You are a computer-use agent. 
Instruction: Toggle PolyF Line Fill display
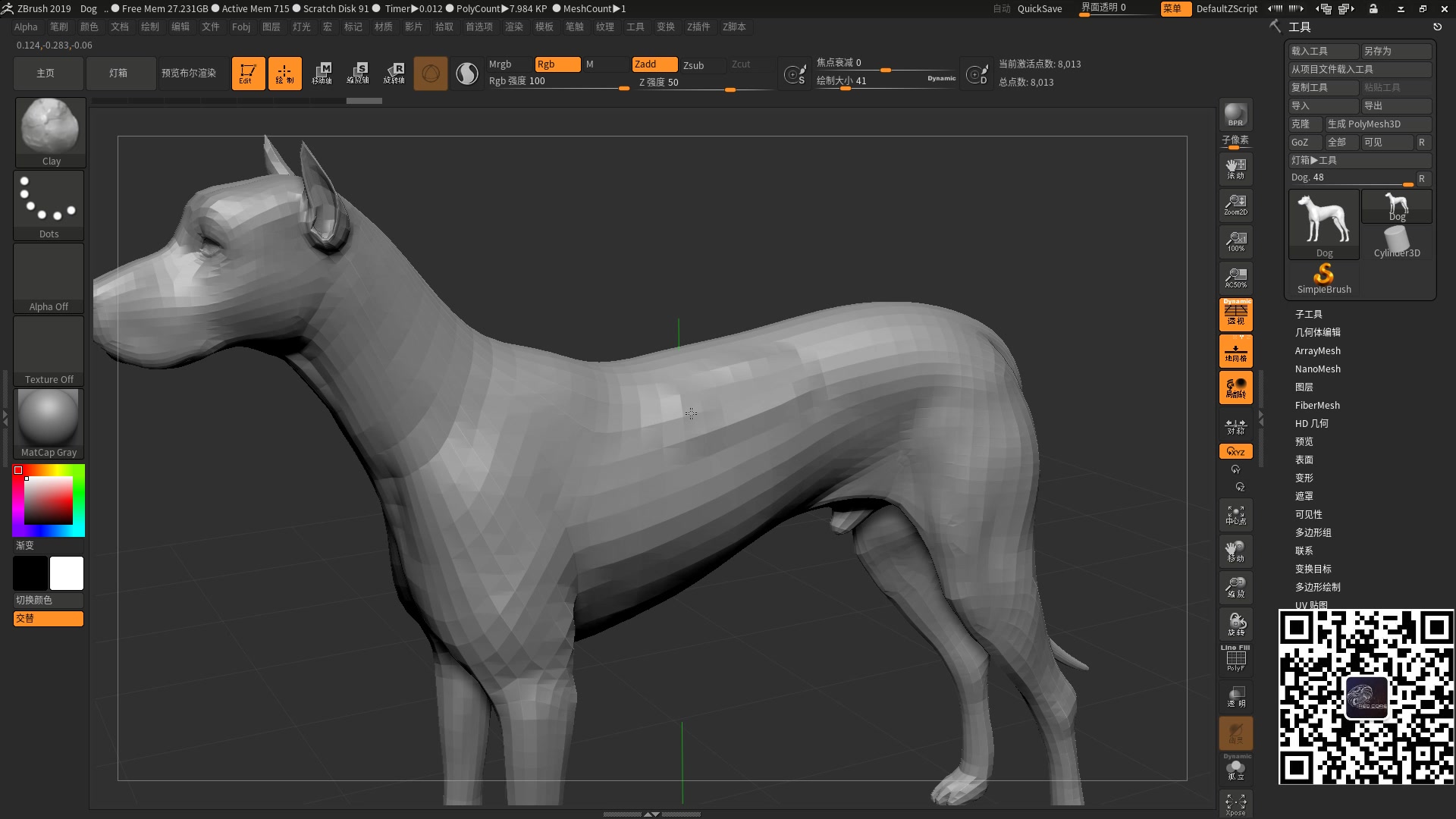(1235, 658)
